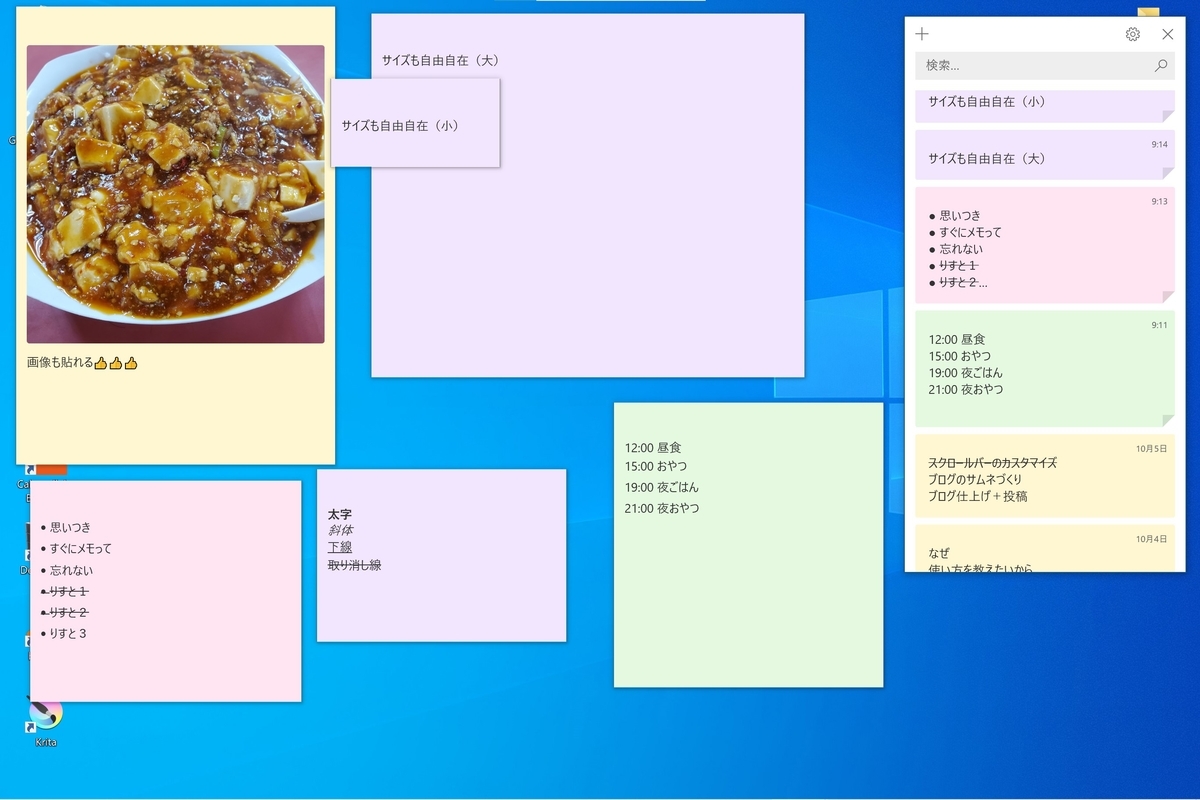
Task: Click the mapo tofu photo in the yellow note
Action: coord(175,195)
